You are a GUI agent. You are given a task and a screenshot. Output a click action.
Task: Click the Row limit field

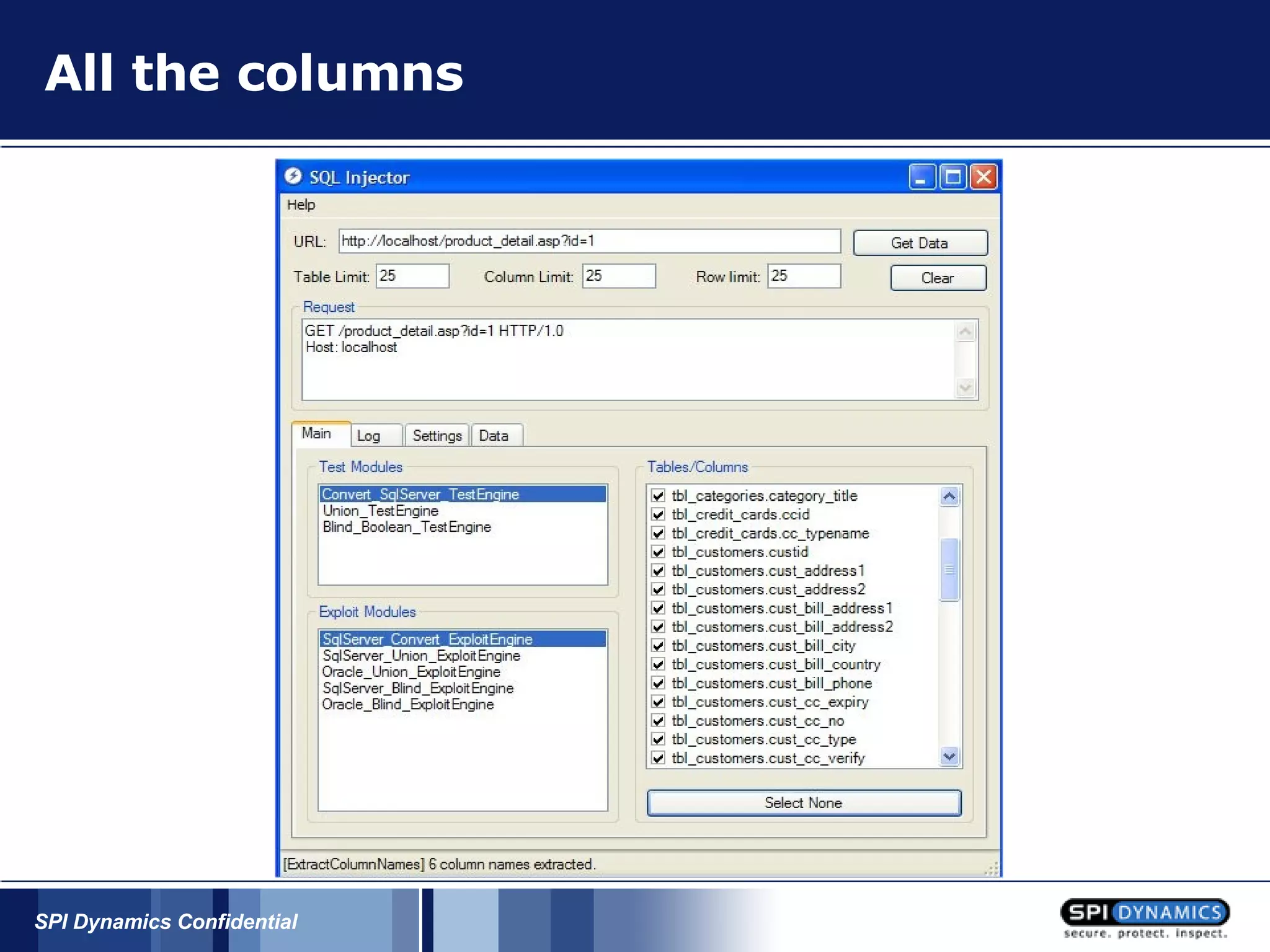coord(804,276)
